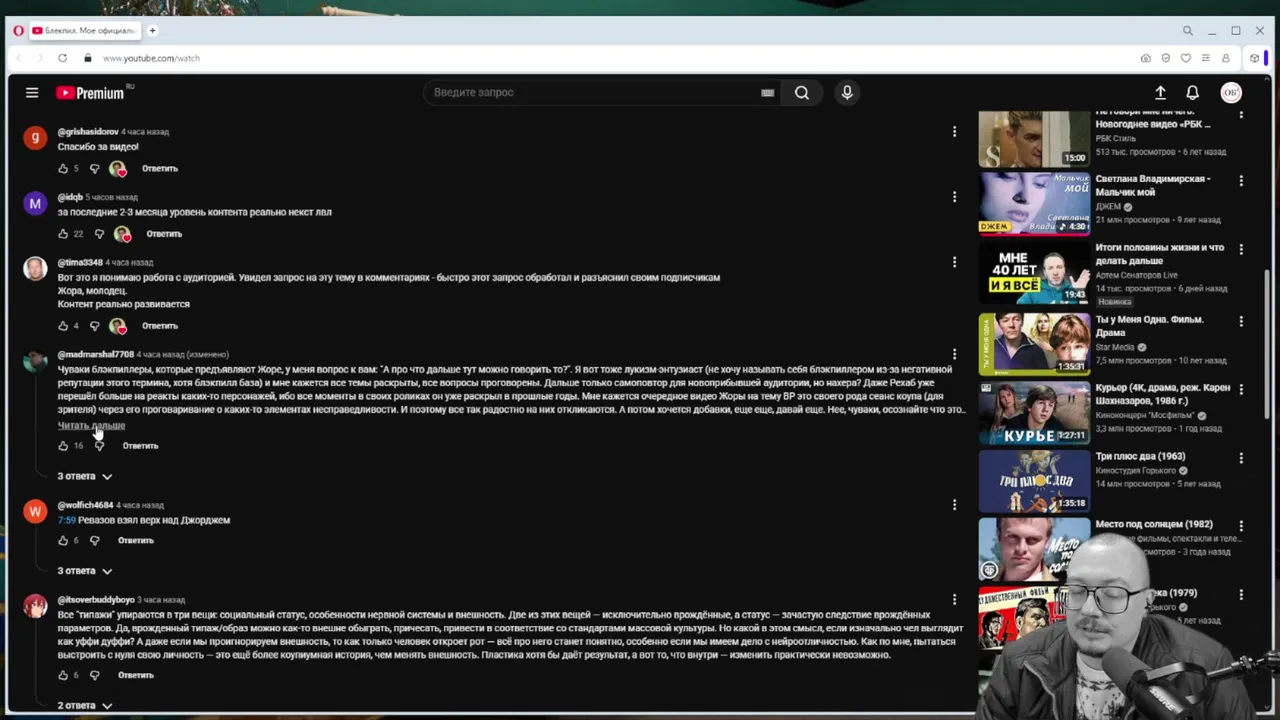Image resolution: width=1280 pixels, height=720 pixels.
Task: Open @tima3348 profile avatar
Action: pos(35,269)
